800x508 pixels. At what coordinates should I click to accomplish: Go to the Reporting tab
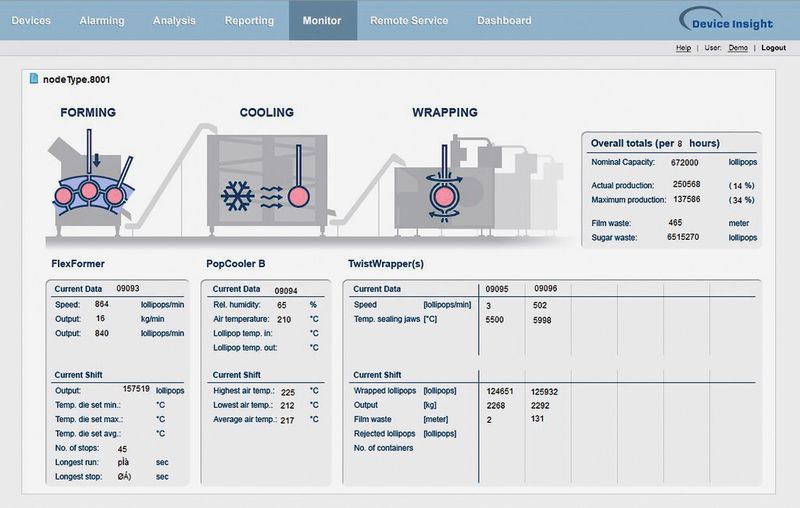click(249, 20)
